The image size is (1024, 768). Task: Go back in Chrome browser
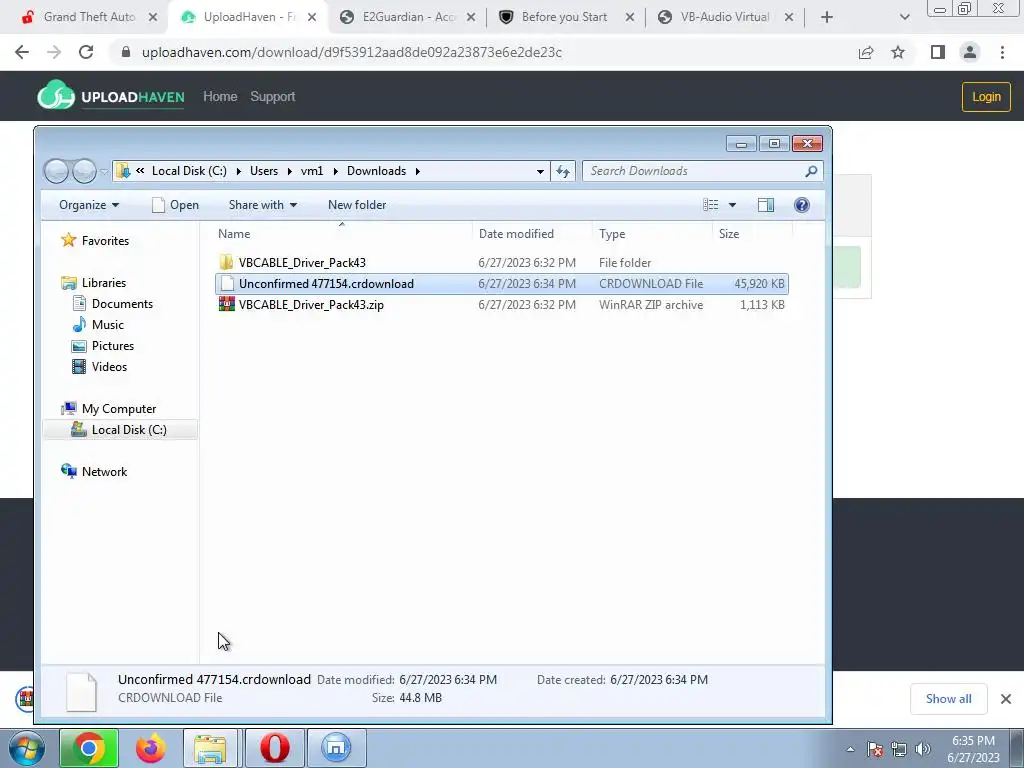tap(22, 52)
